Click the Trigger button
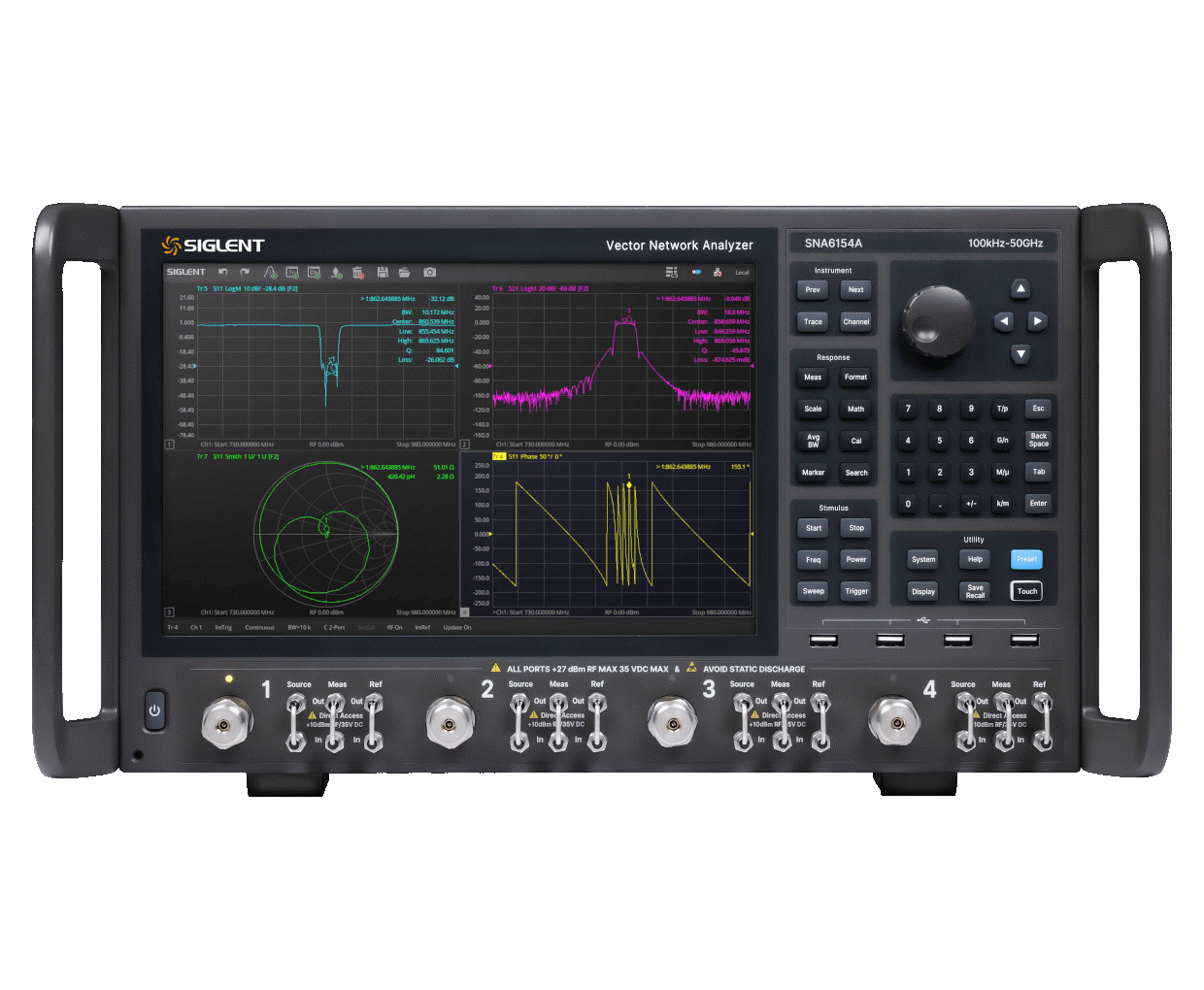The height and width of the screenshot is (990, 1204). (855, 591)
